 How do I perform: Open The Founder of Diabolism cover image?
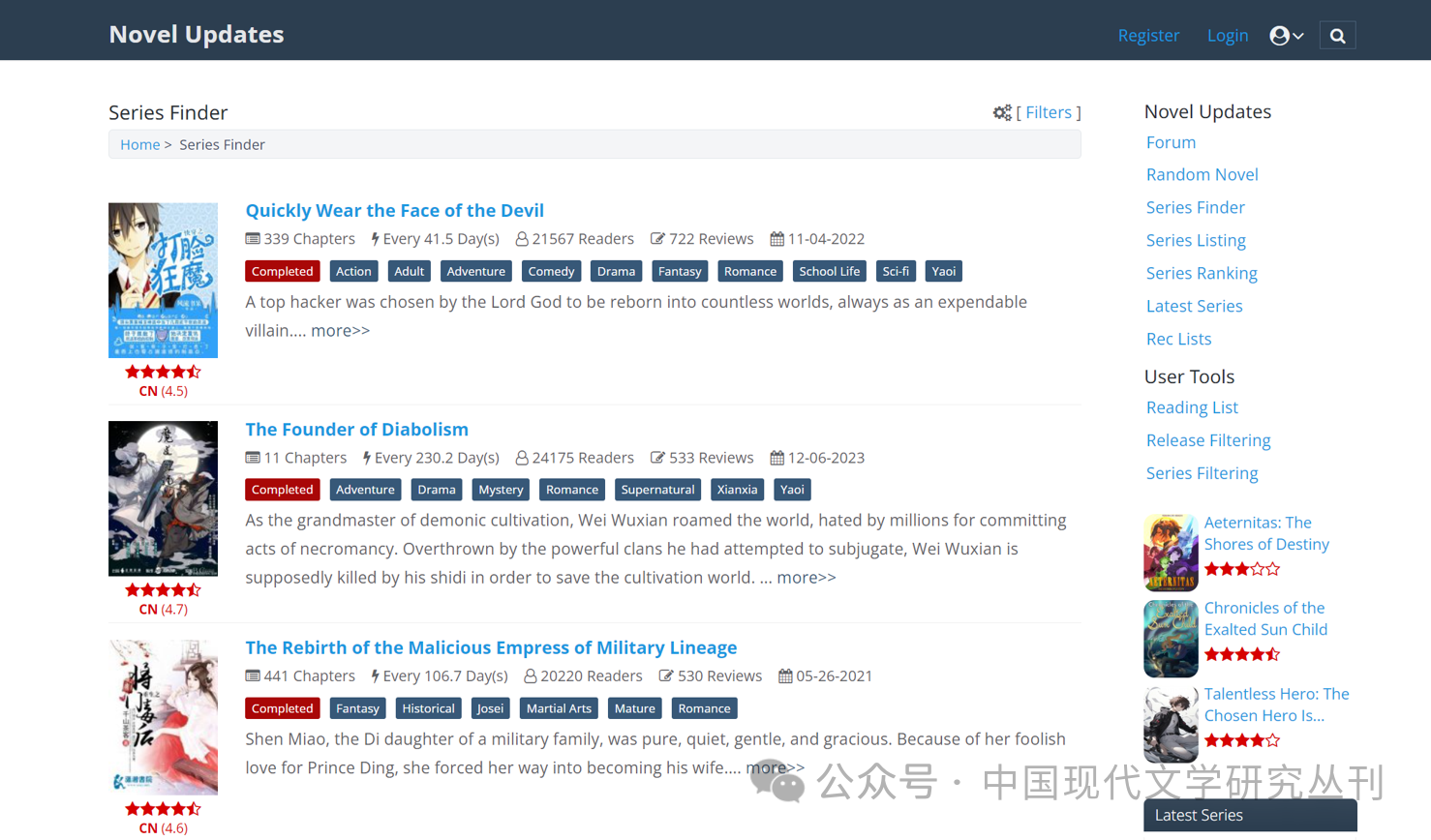[163, 498]
